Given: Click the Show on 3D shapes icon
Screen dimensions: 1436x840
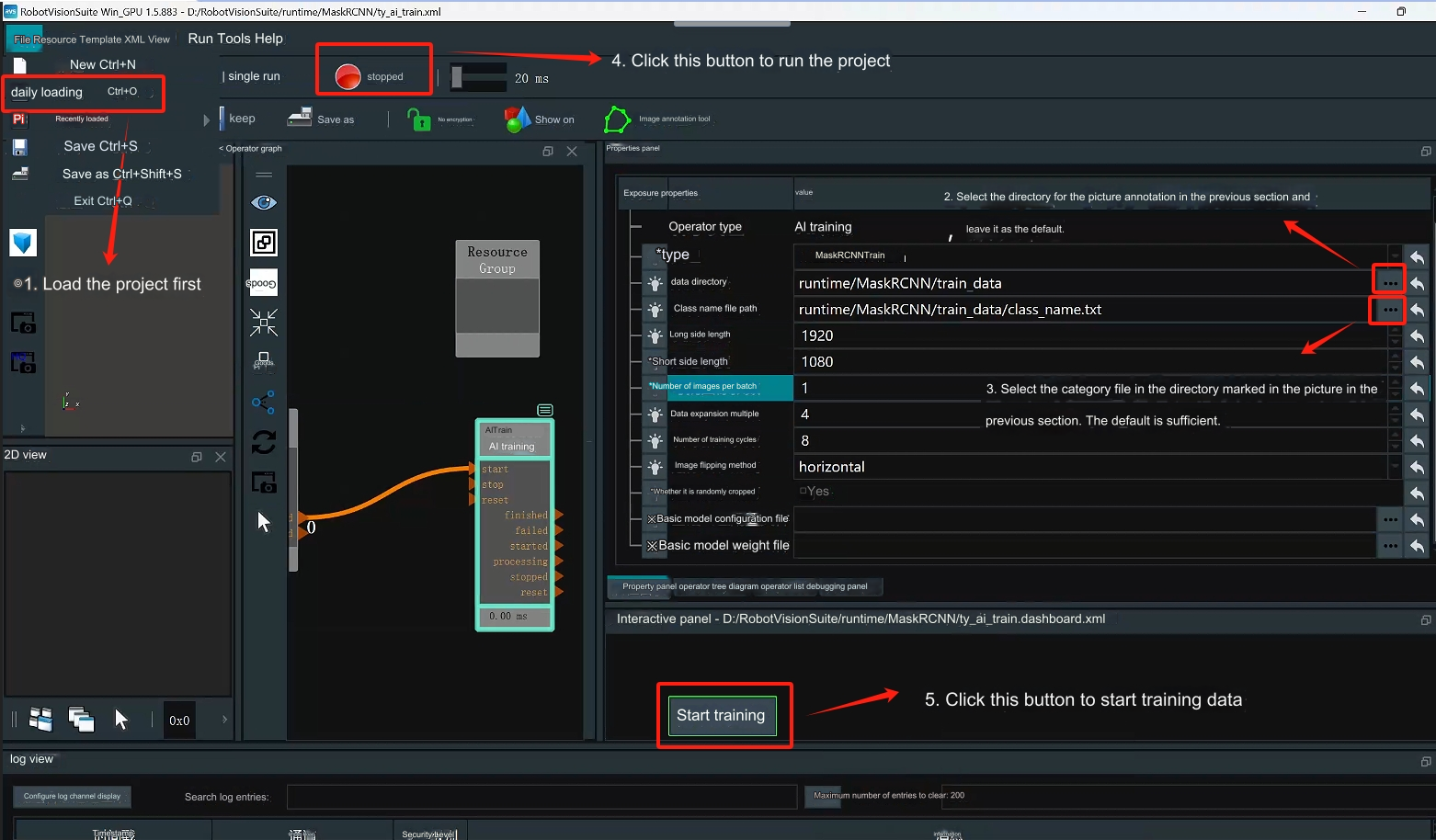Looking at the screenshot, I should [518, 119].
